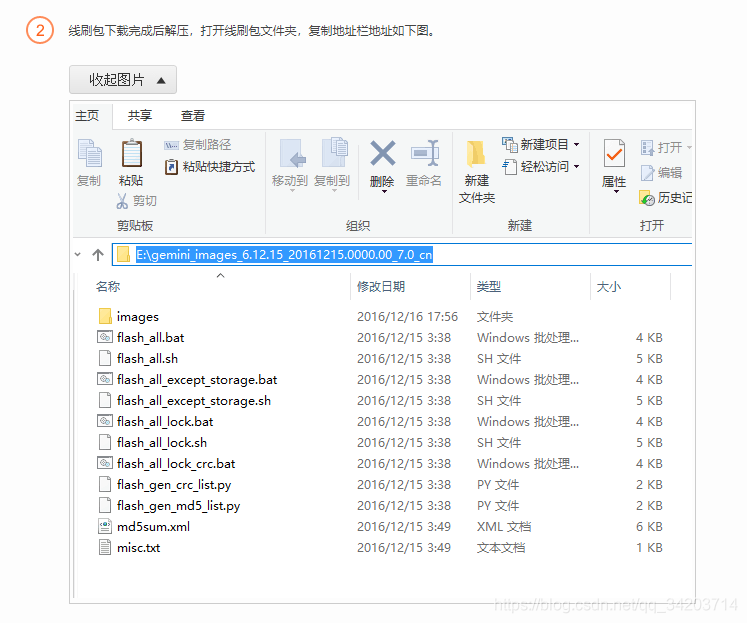
Task: Click 文本文档 type cell
Action: [x=501, y=547]
